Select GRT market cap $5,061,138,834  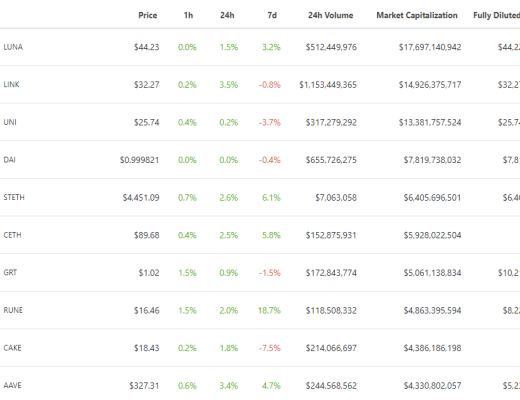click(x=433, y=273)
